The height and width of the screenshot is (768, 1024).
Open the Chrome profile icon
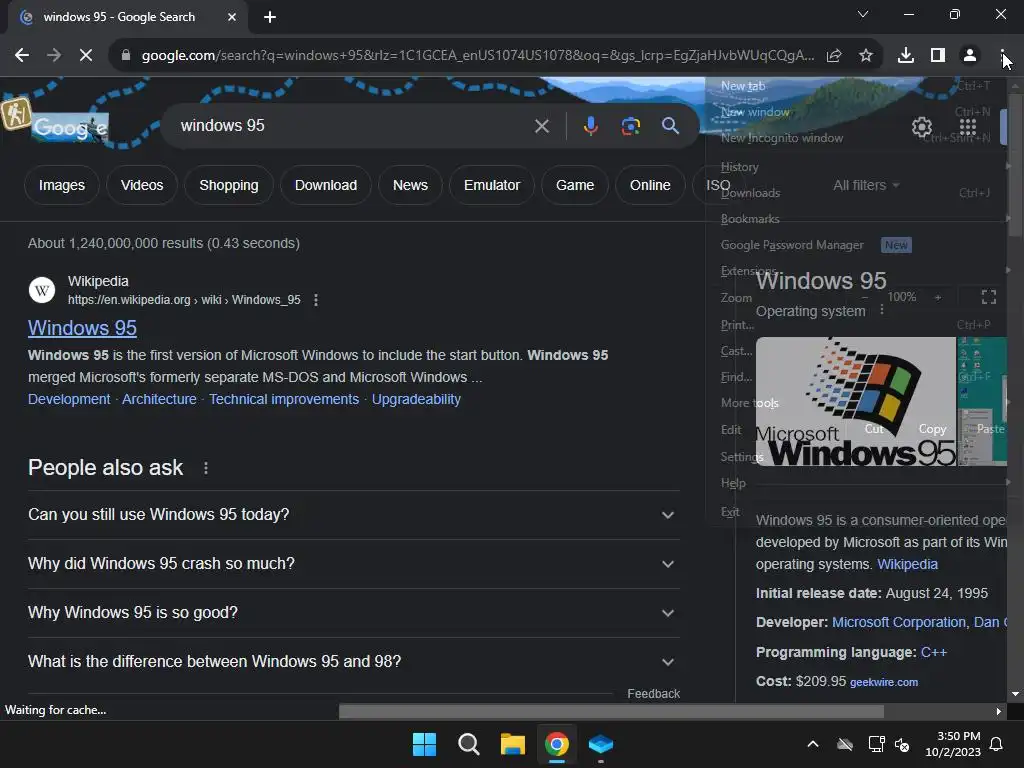[x=970, y=56]
